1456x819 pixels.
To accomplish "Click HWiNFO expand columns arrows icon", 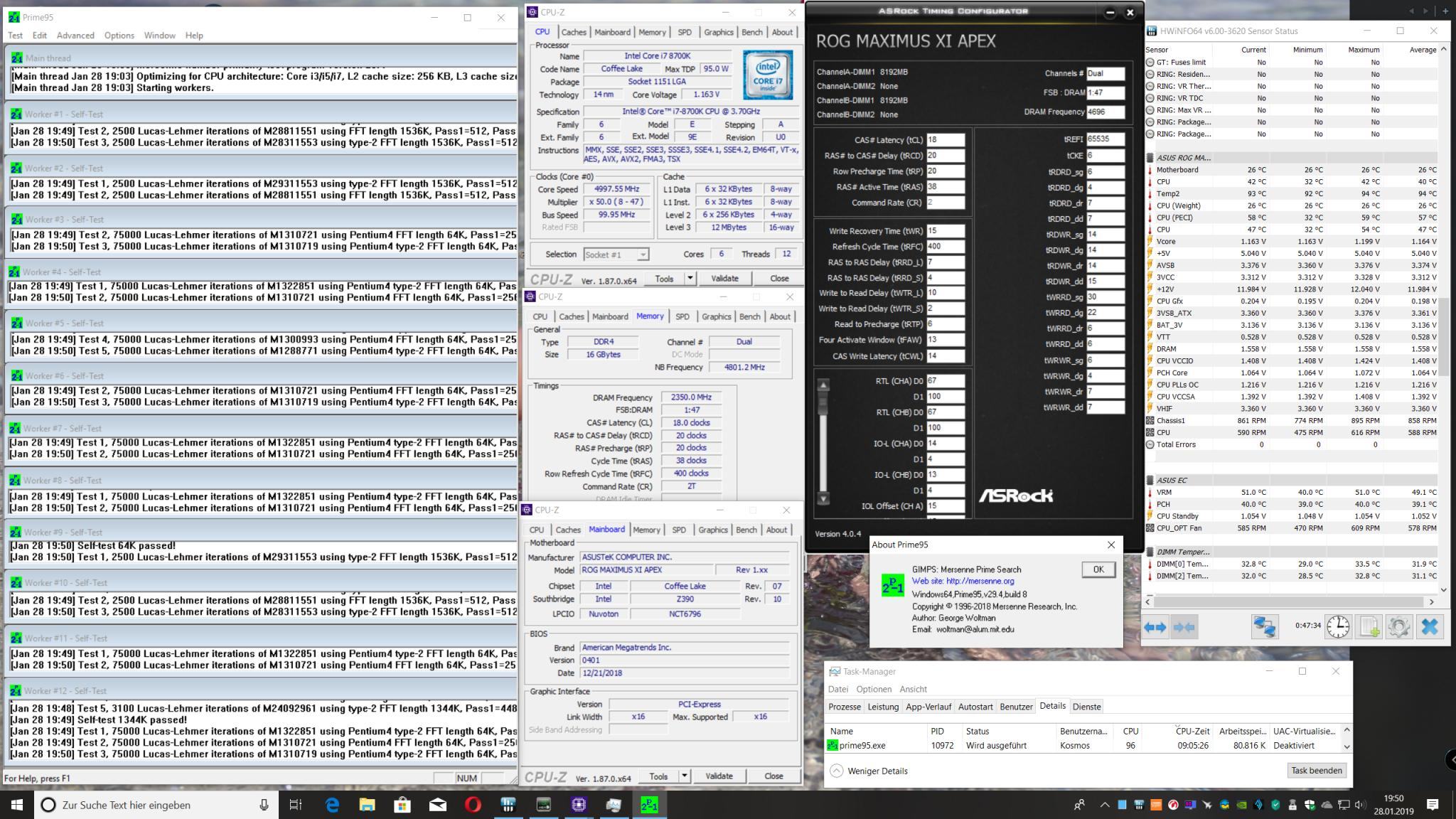I will point(1155,627).
